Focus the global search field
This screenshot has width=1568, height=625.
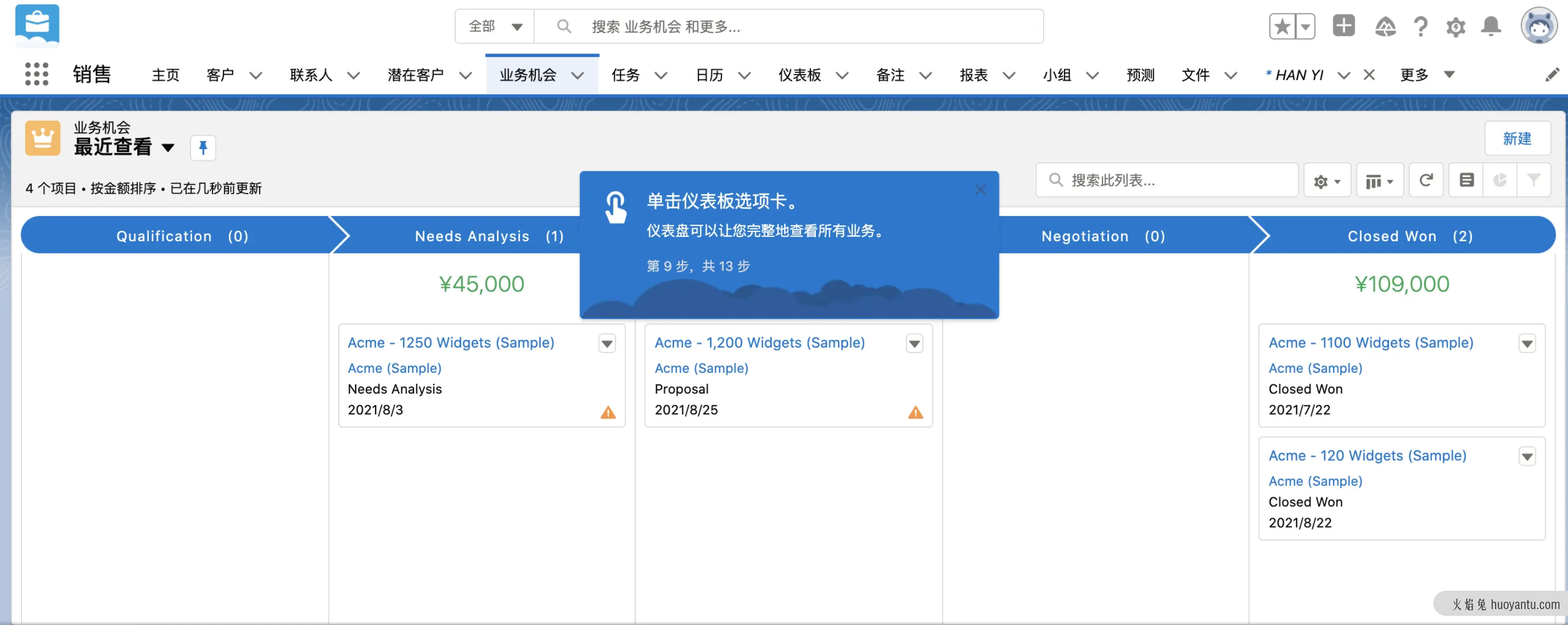pos(789,26)
